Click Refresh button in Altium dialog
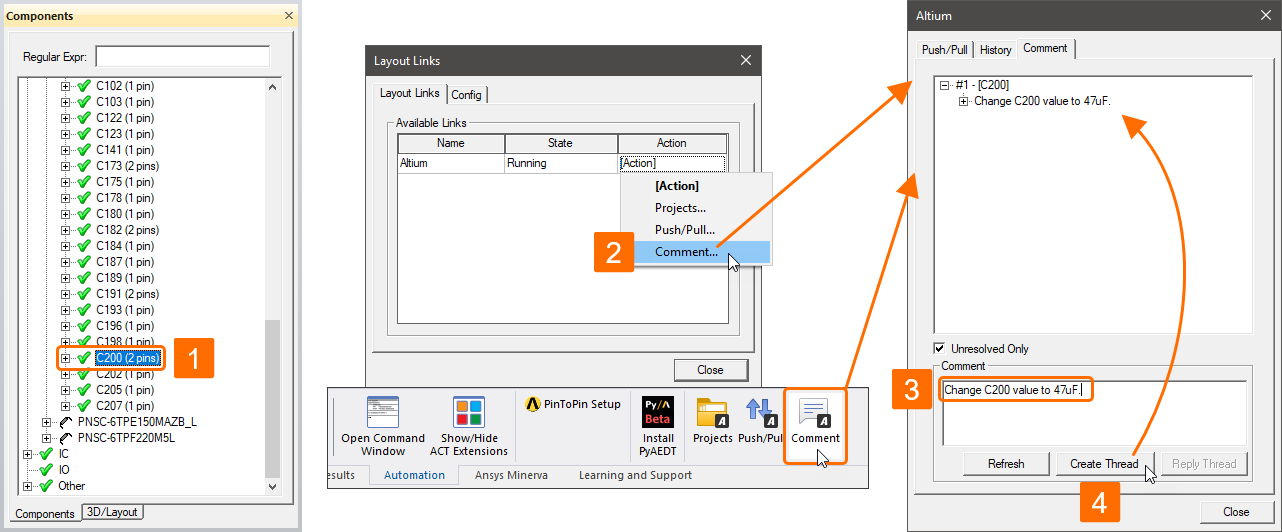This screenshot has width=1282, height=532. 1005,464
